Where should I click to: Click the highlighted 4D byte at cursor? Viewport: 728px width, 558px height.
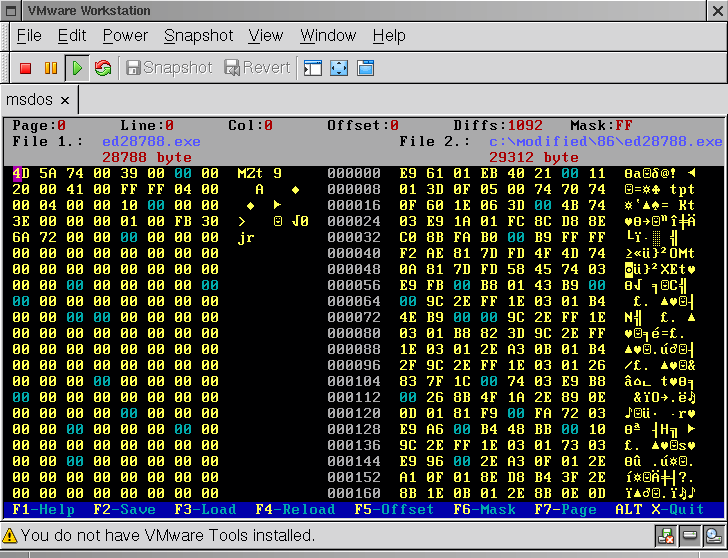tap(21, 174)
